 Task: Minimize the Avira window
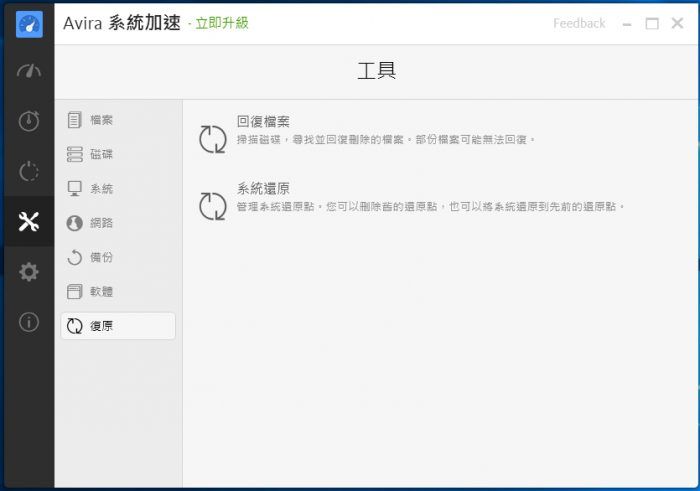tap(627, 24)
